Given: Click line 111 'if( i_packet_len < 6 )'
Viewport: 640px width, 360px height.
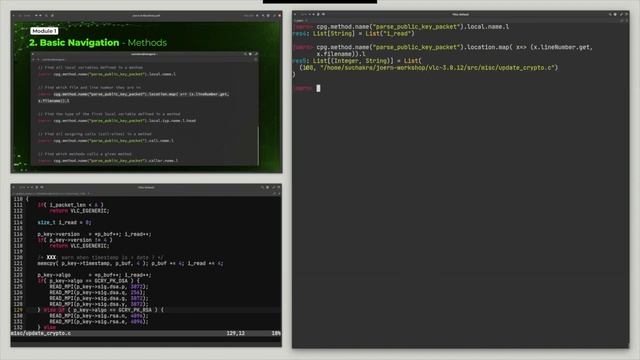Looking at the screenshot, I should [x=70, y=205].
